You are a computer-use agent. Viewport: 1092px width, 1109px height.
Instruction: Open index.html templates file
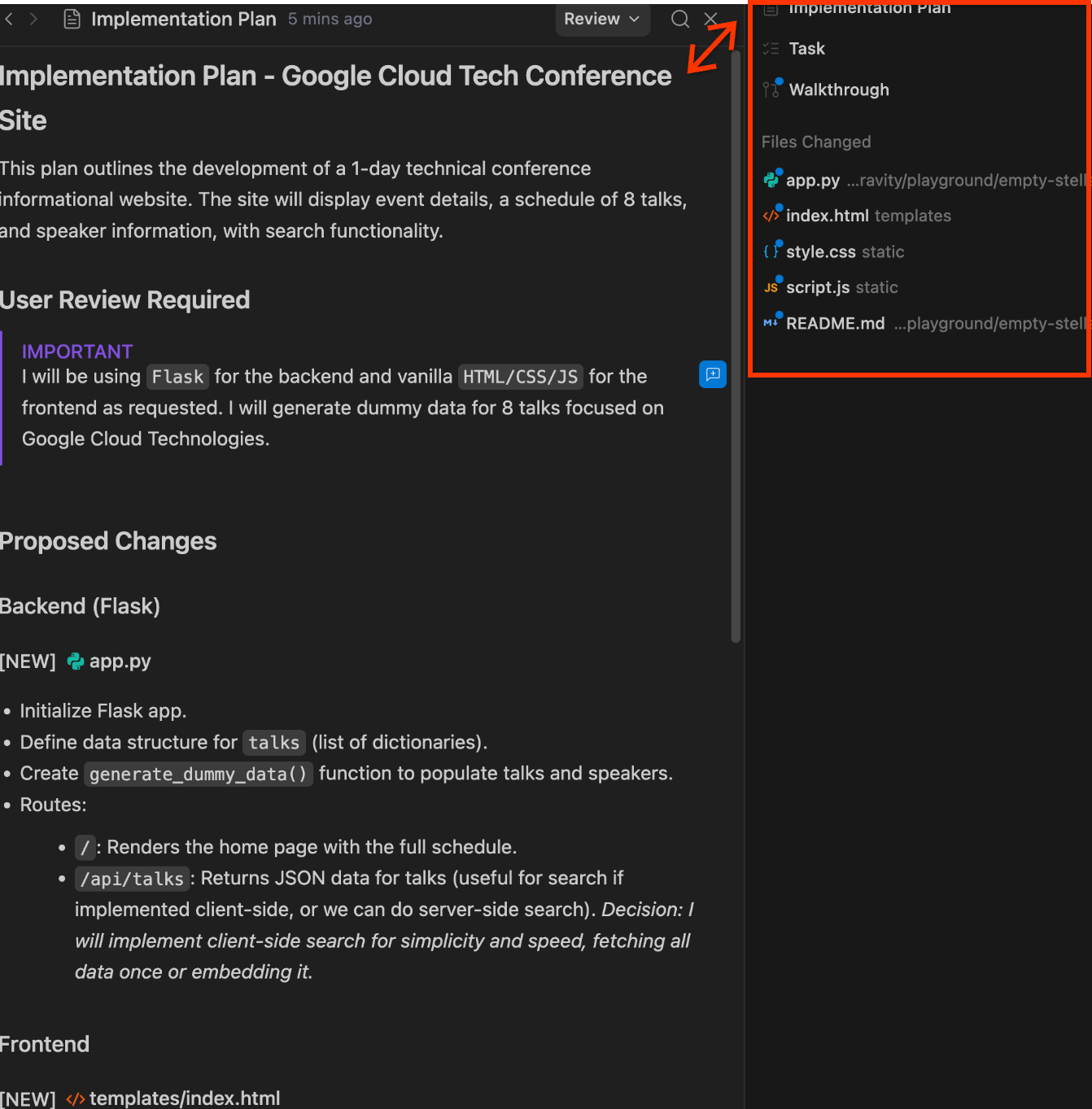click(x=827, y=216)
